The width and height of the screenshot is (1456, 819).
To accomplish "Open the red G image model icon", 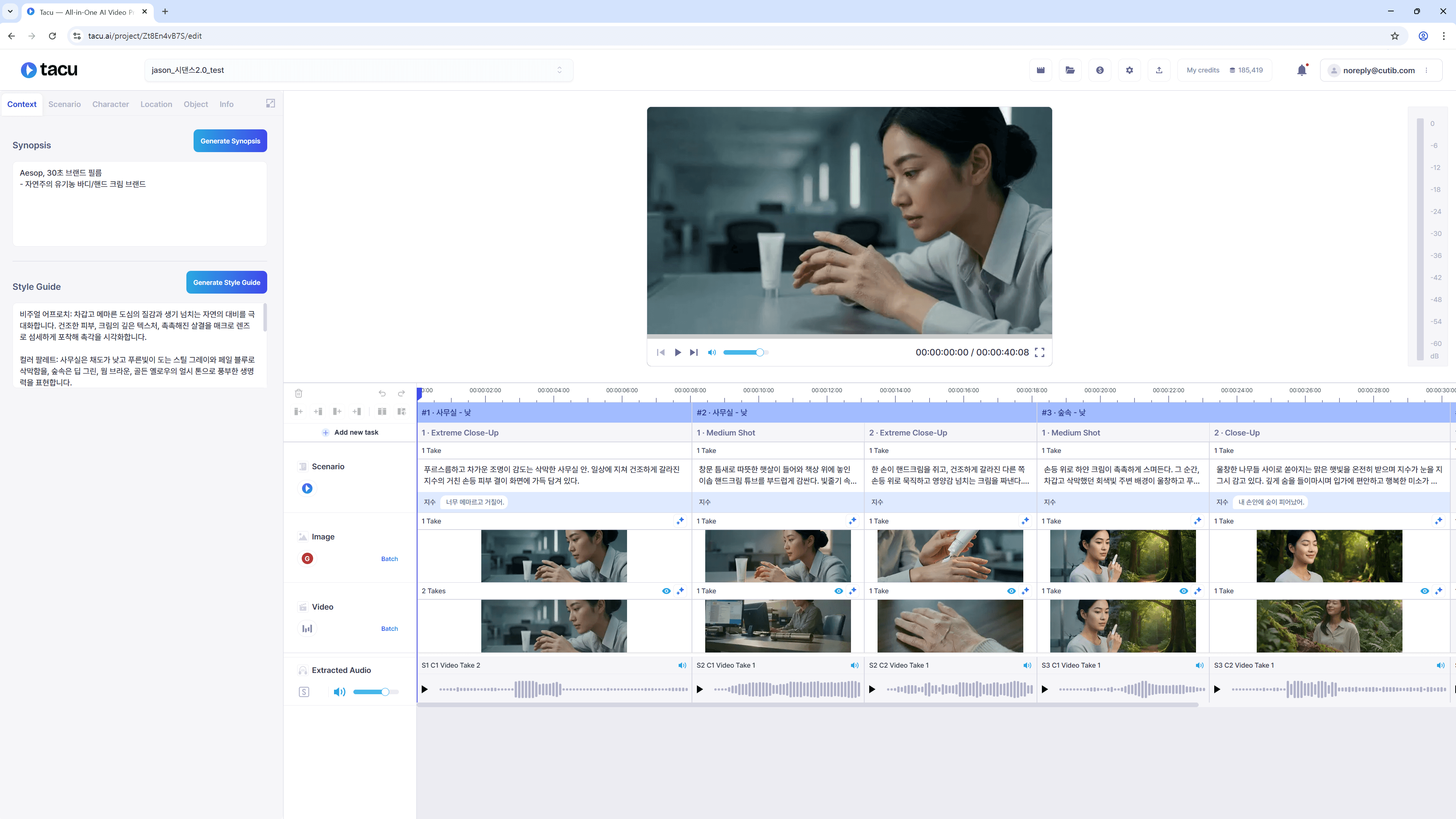I will pyautogui.click(x=307, y=559).
